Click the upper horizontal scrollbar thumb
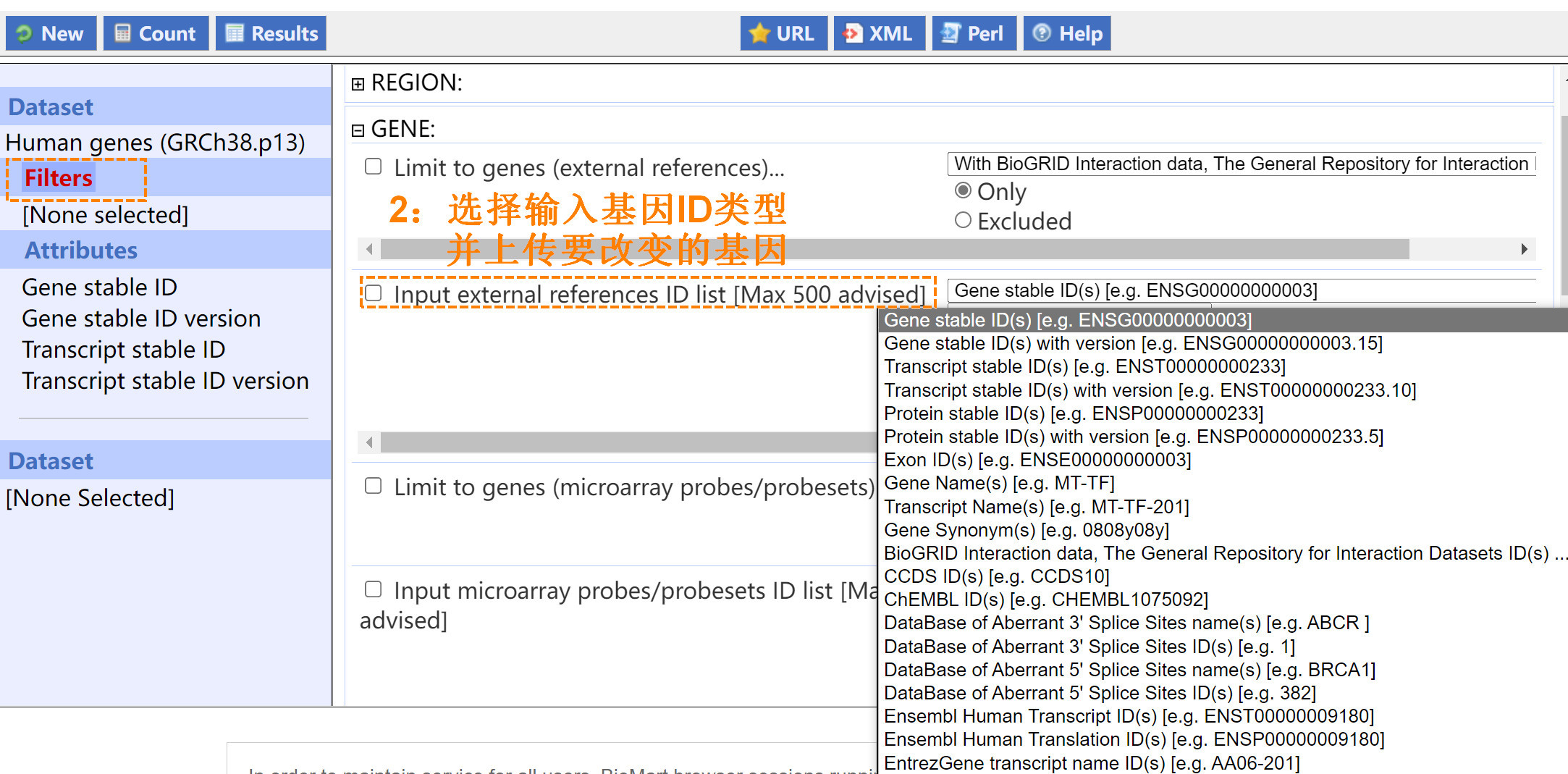Image resolution: width=1568 pixels, height=774 pixels. coord(895,249)
